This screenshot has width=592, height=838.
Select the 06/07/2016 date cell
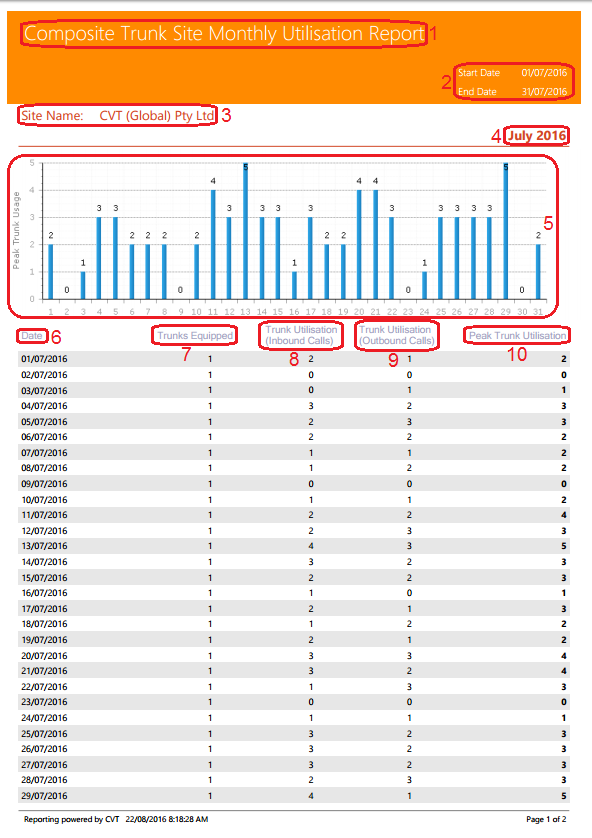point(44,437)
